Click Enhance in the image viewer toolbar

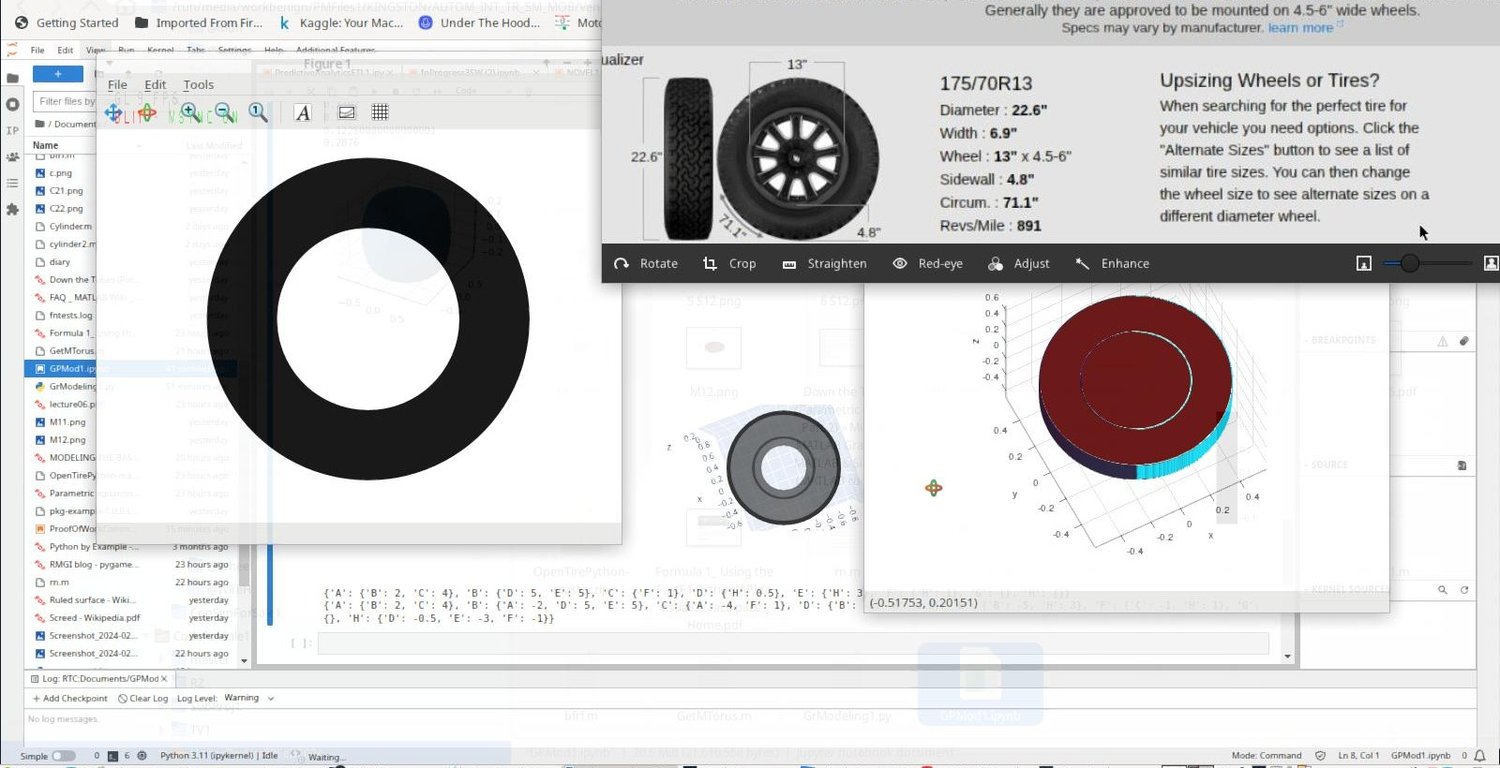(1112, 263)
